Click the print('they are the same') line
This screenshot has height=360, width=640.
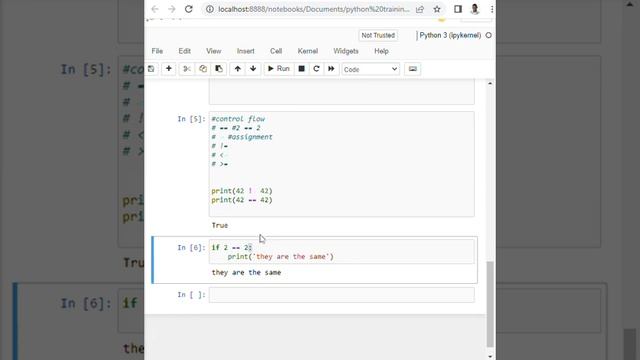(280, 257)
